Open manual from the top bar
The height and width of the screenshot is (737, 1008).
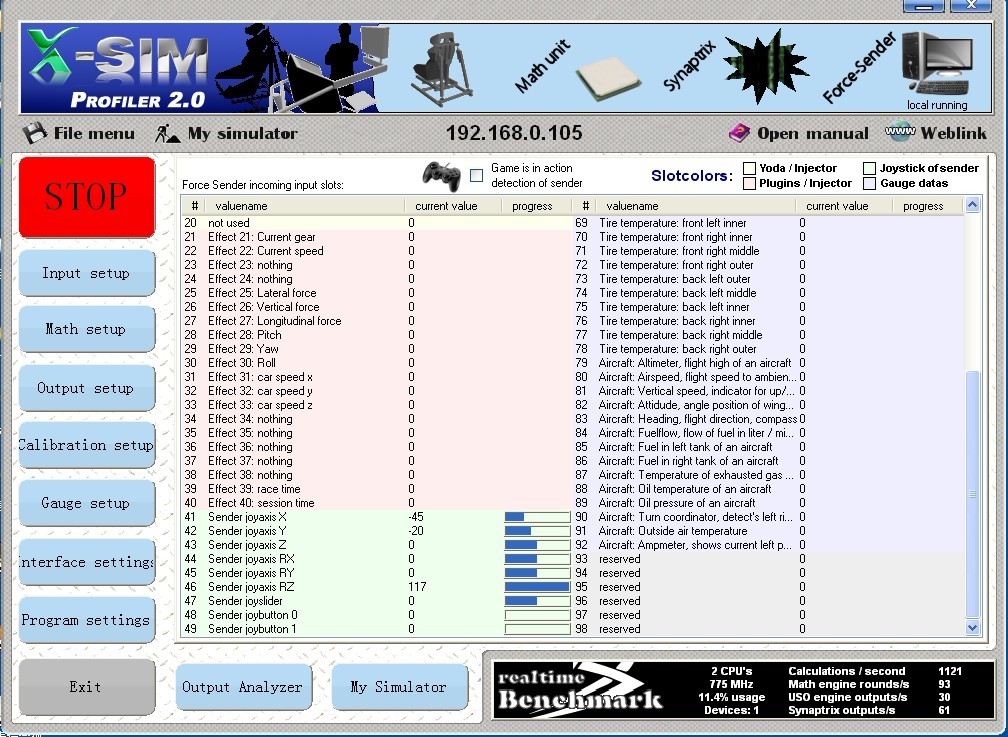pos(813,134)
